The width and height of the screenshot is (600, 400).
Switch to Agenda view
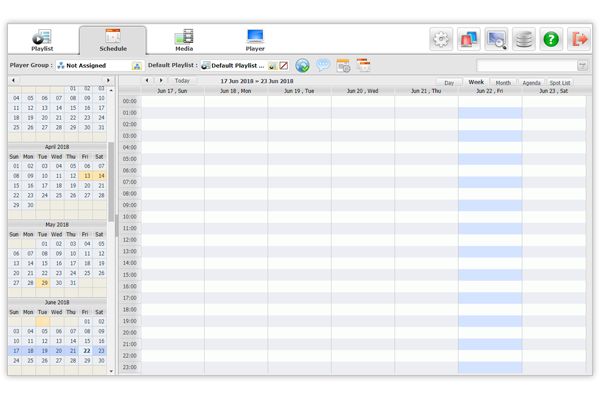pyautogui.click(x=531, y=82)
